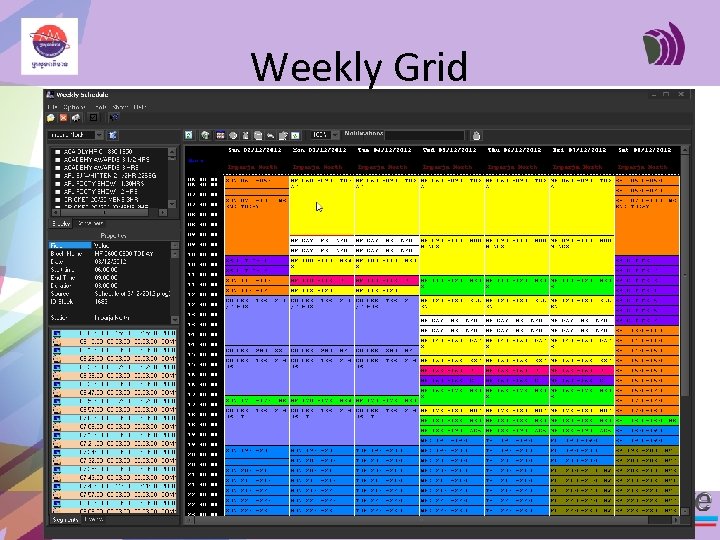Viewport: 720px width, 540px height.
Task: Click the start time value 06:00:00 in Properties
Action: tap(106, 270)
